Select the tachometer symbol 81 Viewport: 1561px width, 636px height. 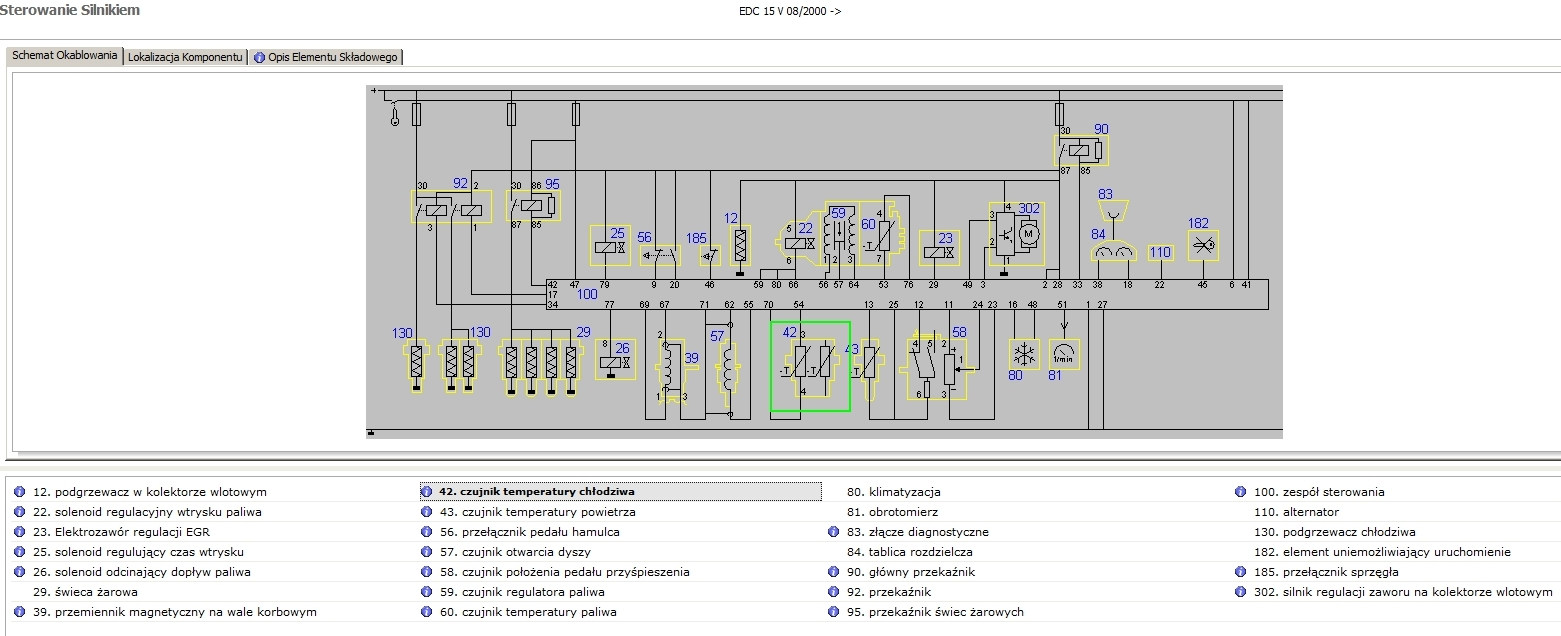1063,354
